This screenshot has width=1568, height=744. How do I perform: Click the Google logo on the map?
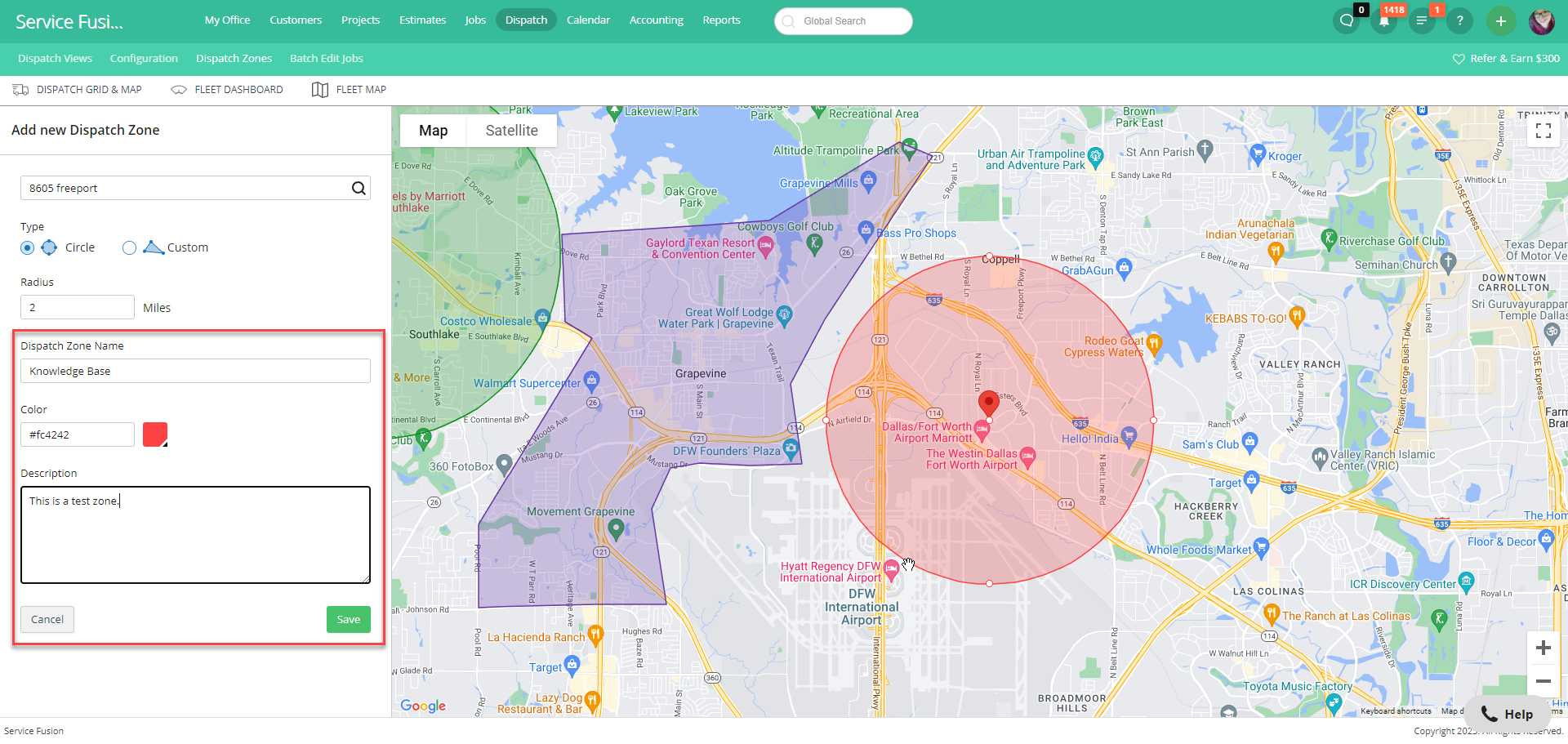423,706
